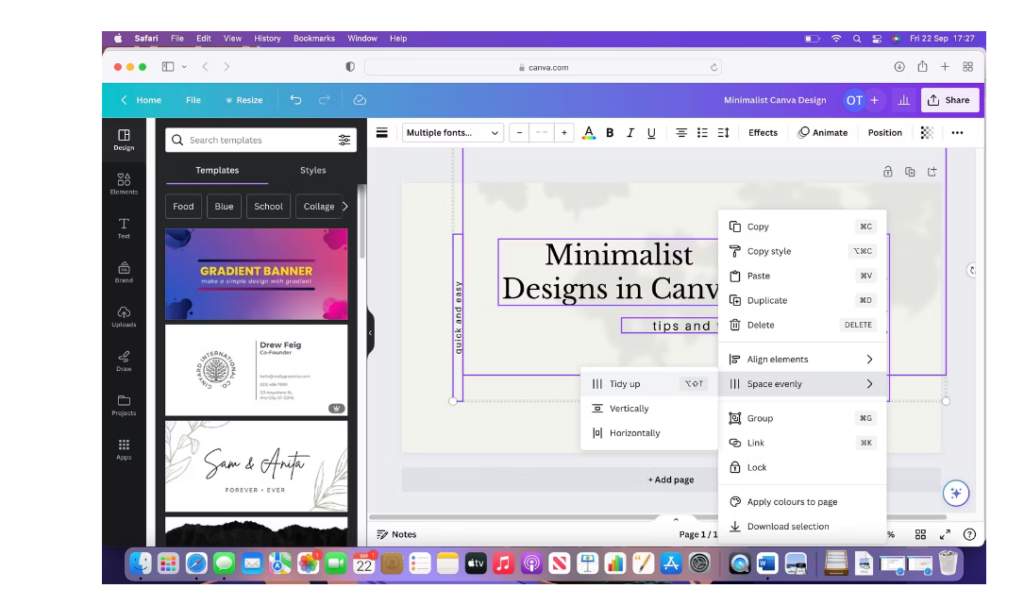Duplicate the page from canvas icons
This screenshot has width=1024, height=605.
coord(910,172)
